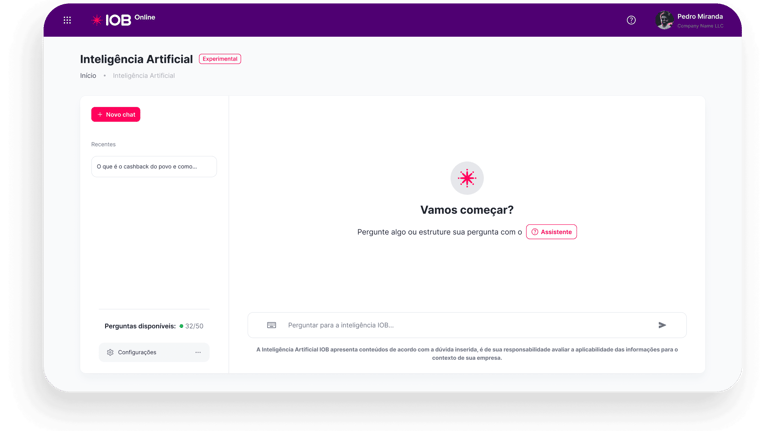Go to Início breadcrumb link
768x431 pixels.
pos(88,75)
